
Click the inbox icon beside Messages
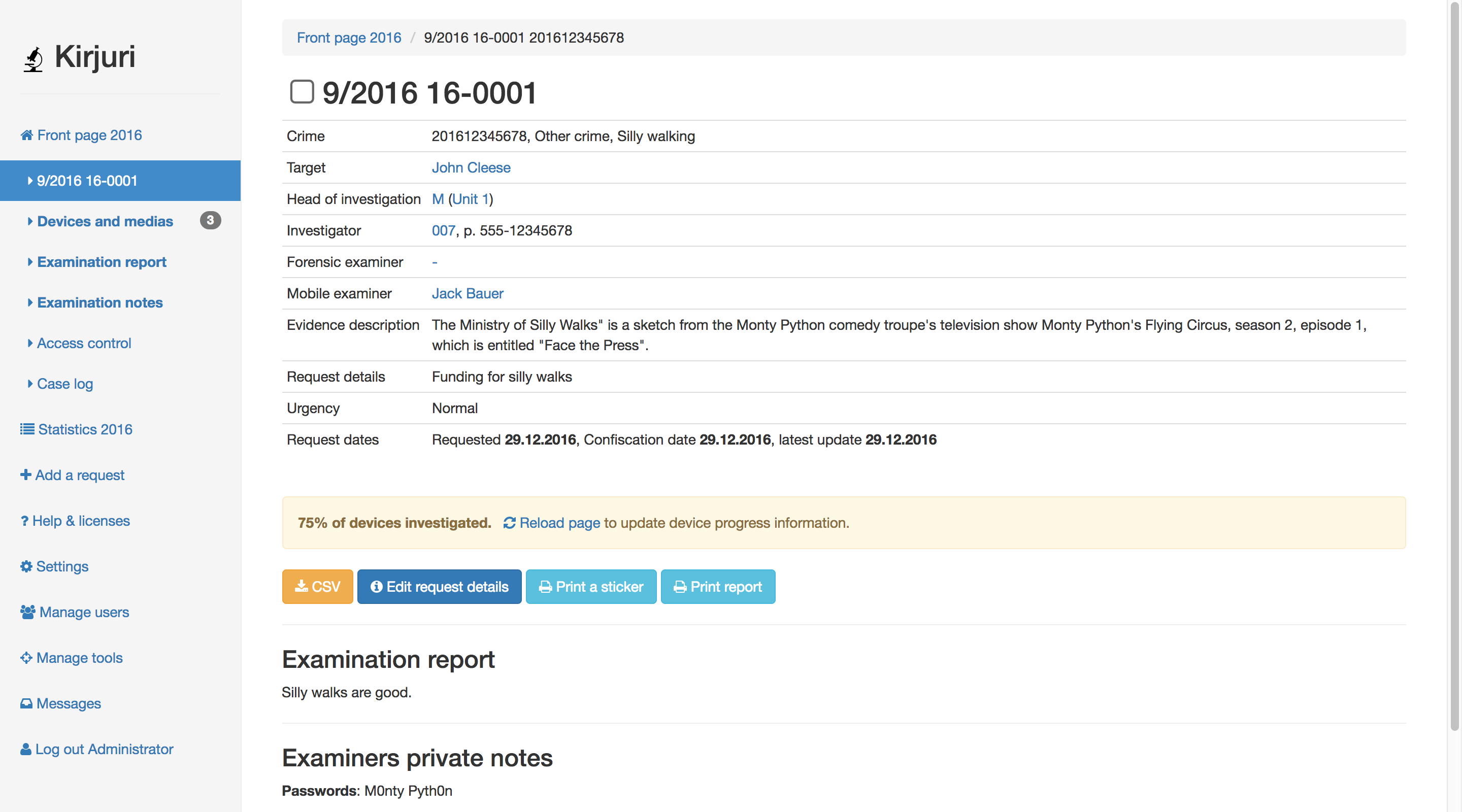coord(26,703)
